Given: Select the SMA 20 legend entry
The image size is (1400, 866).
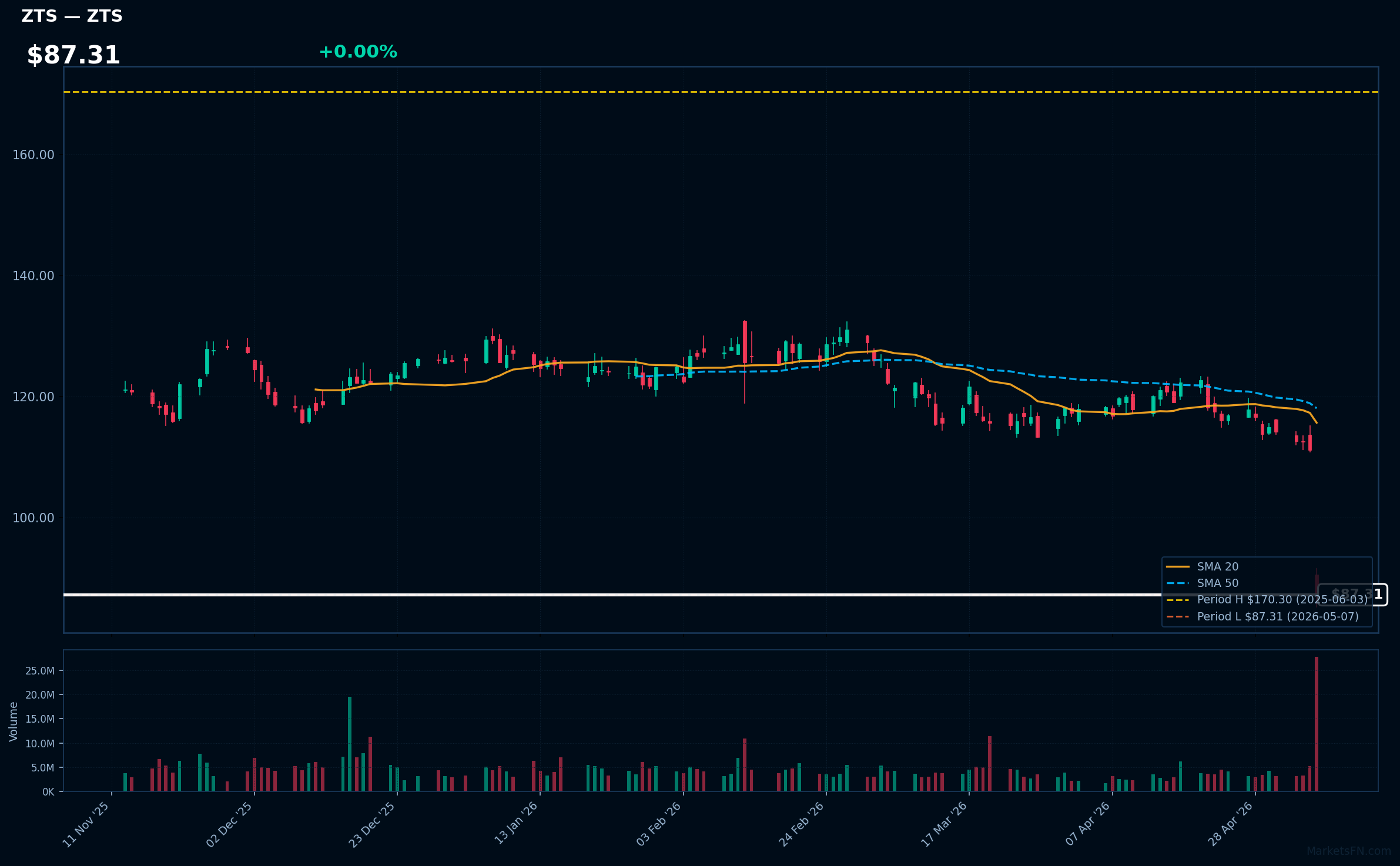Looking at the screenshot, I should (x=1203, y=566).
